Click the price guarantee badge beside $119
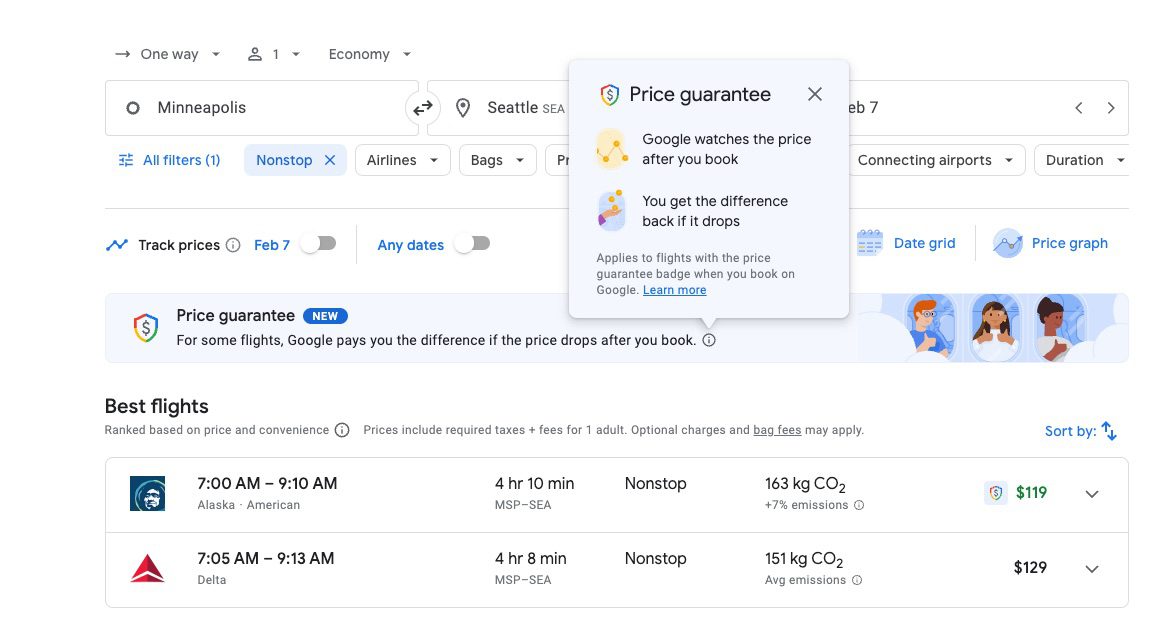The height and width of the screenshot is (634, 1170). (x=995, y=492)
